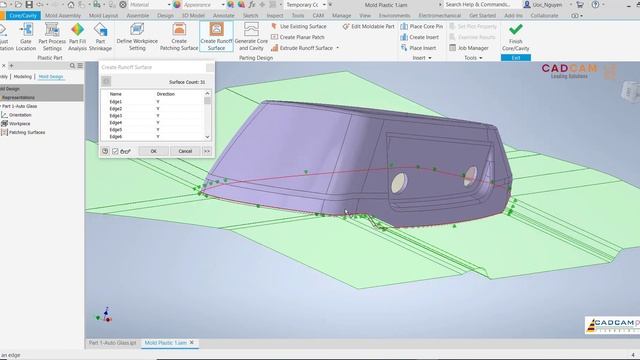Click Place Core Pin command
This screenshot has height=360, width=640.
422,26
